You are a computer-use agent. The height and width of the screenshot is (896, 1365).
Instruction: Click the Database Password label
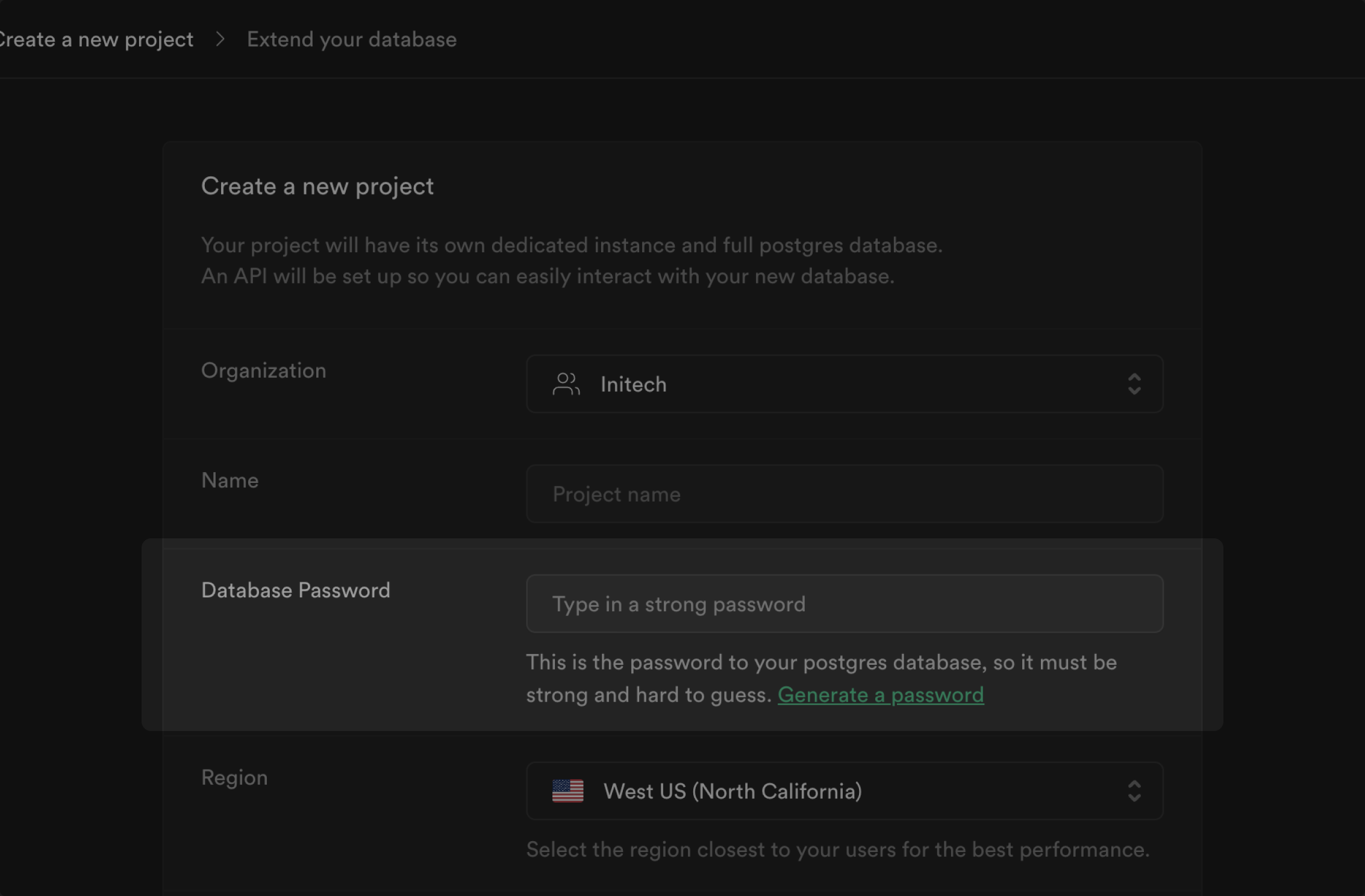pyautogui.click(x=296, y=590)
